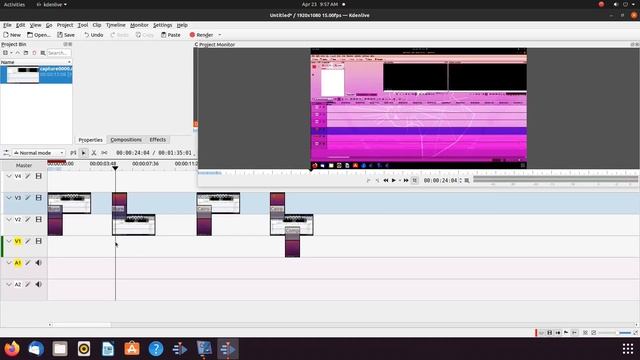Collapse audio track A2 using its chevron
Viewport: 640px width, 360px height.
9,284
